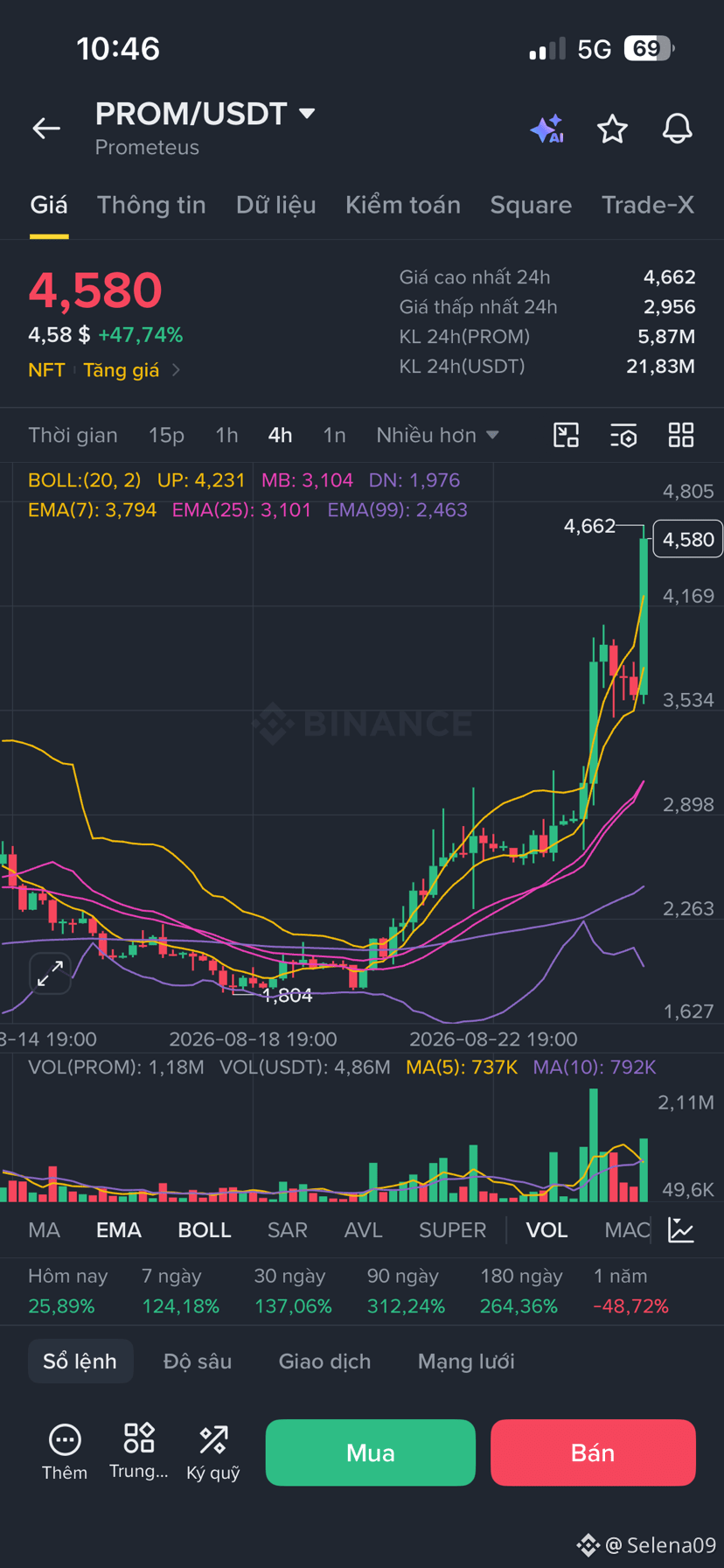Open the Độ sâu depth tab
This screenshot has height=1568, width=724.
tap(198, 1361)
